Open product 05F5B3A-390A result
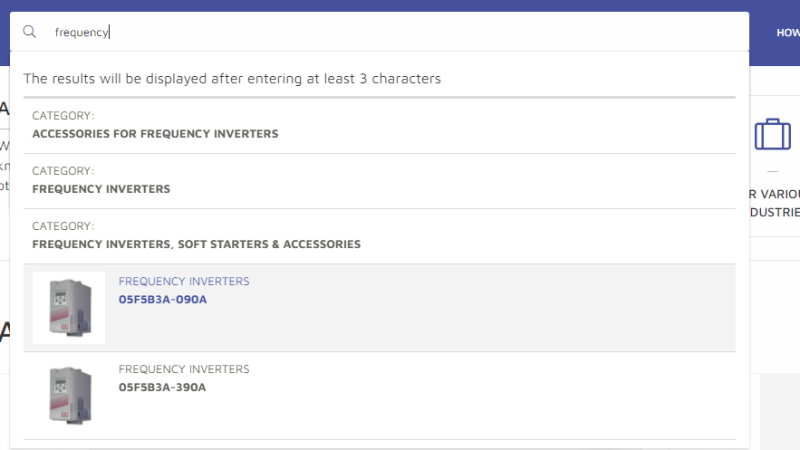The image size is (800, 450). pyautogui.click(x=162, y=387)
